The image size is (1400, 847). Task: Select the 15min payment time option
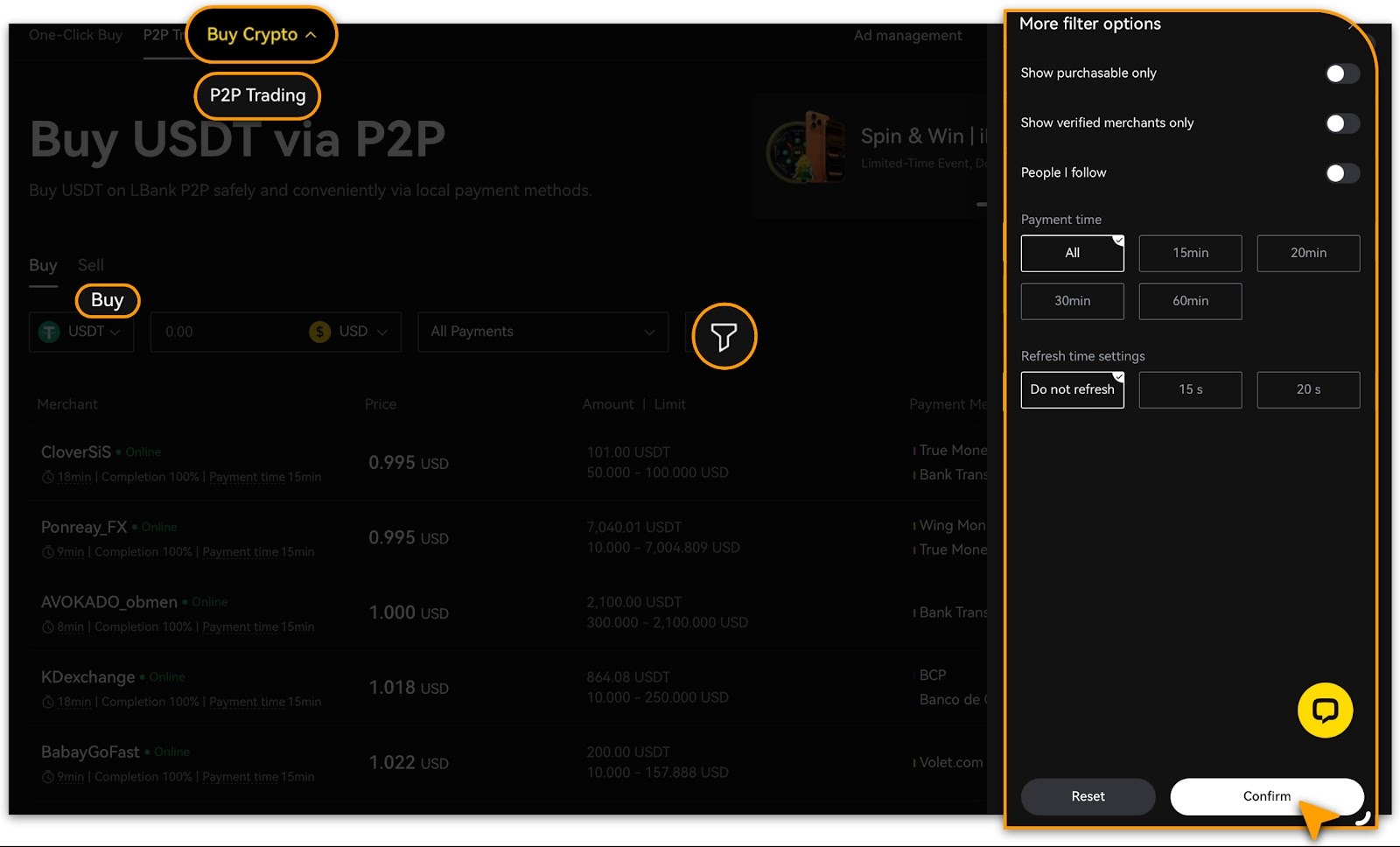pos(1190,253)
